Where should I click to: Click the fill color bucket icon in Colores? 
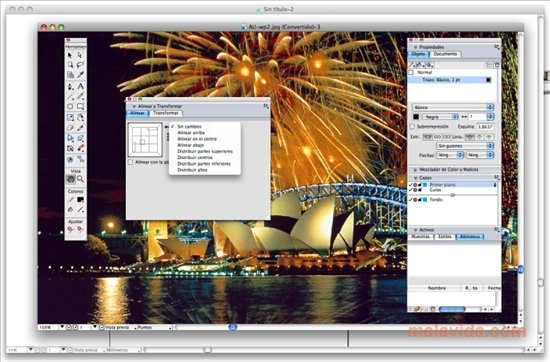71,209
